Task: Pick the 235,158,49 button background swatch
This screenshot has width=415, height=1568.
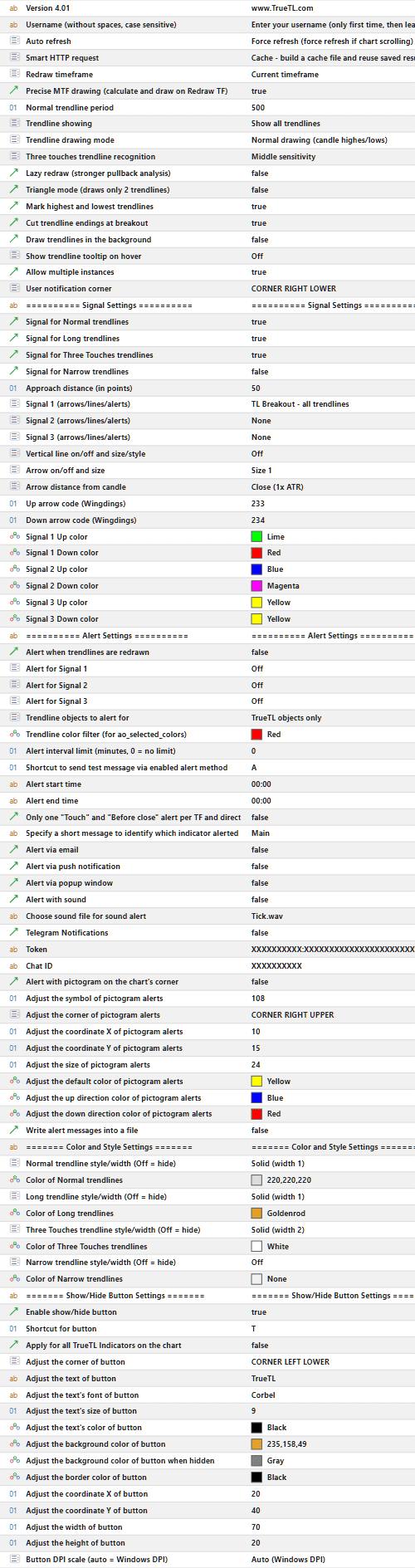Action: click(x=256, y=1444)
